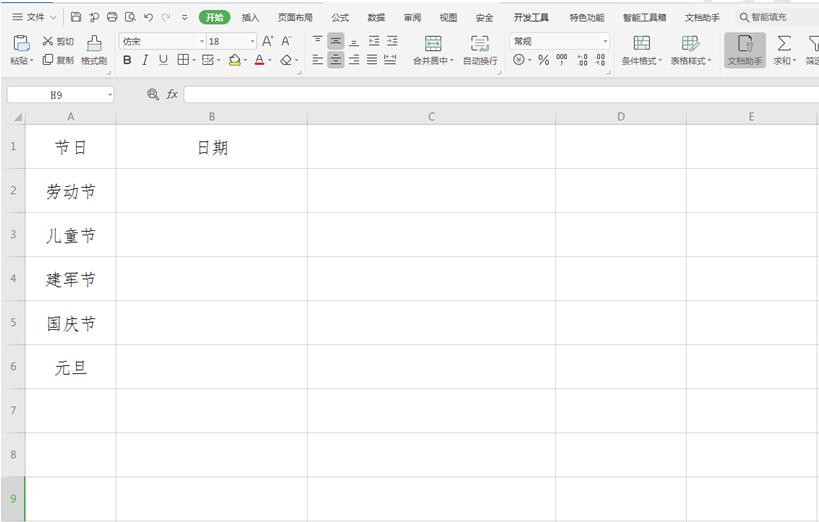This screenshot has width=819, height=522.
Task: Toggle top vertical alignment
Action: point(318,41)
